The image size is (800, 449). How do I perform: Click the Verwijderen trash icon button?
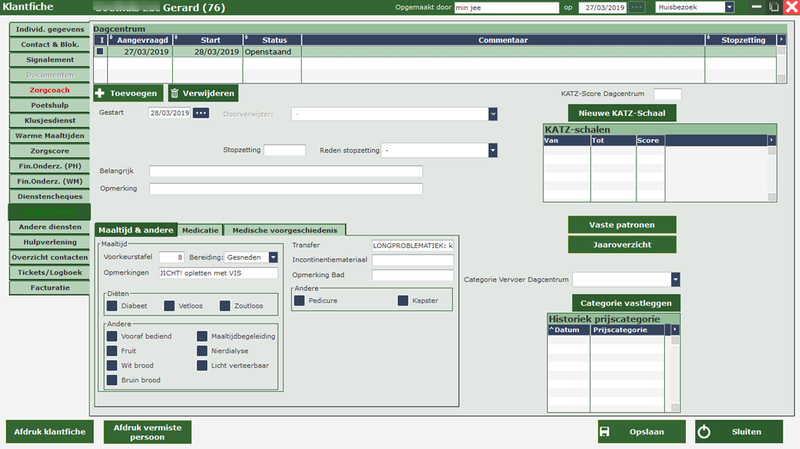coord(175,93)
